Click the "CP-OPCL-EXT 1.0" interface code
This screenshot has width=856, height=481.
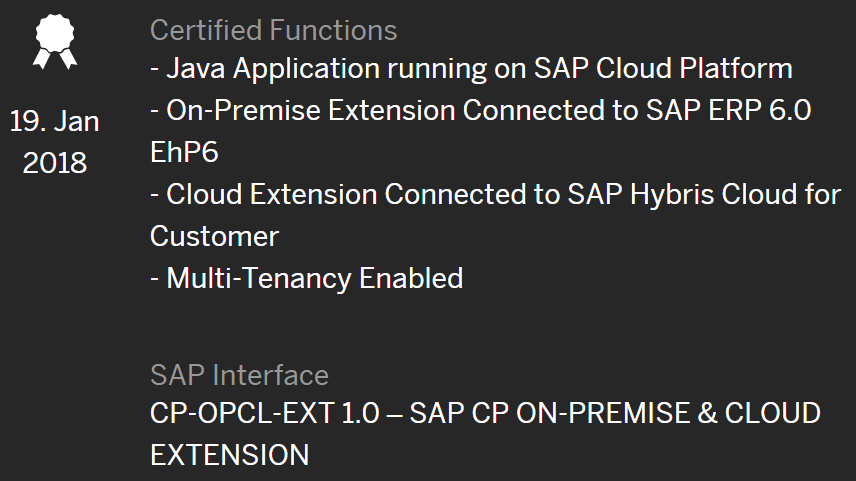click(265, 413)
